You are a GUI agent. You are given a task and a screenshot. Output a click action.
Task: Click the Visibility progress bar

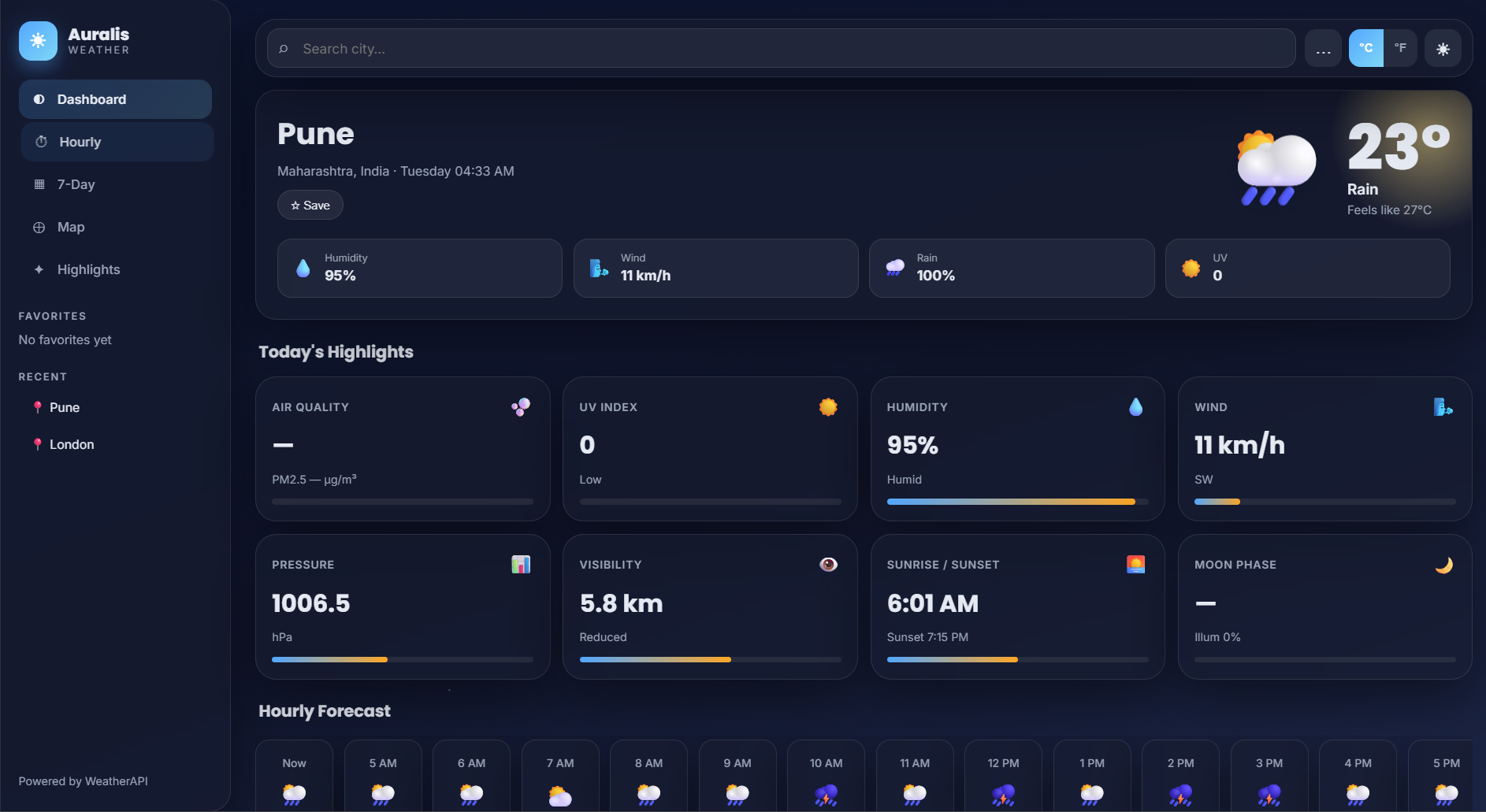tap(710, 659)
